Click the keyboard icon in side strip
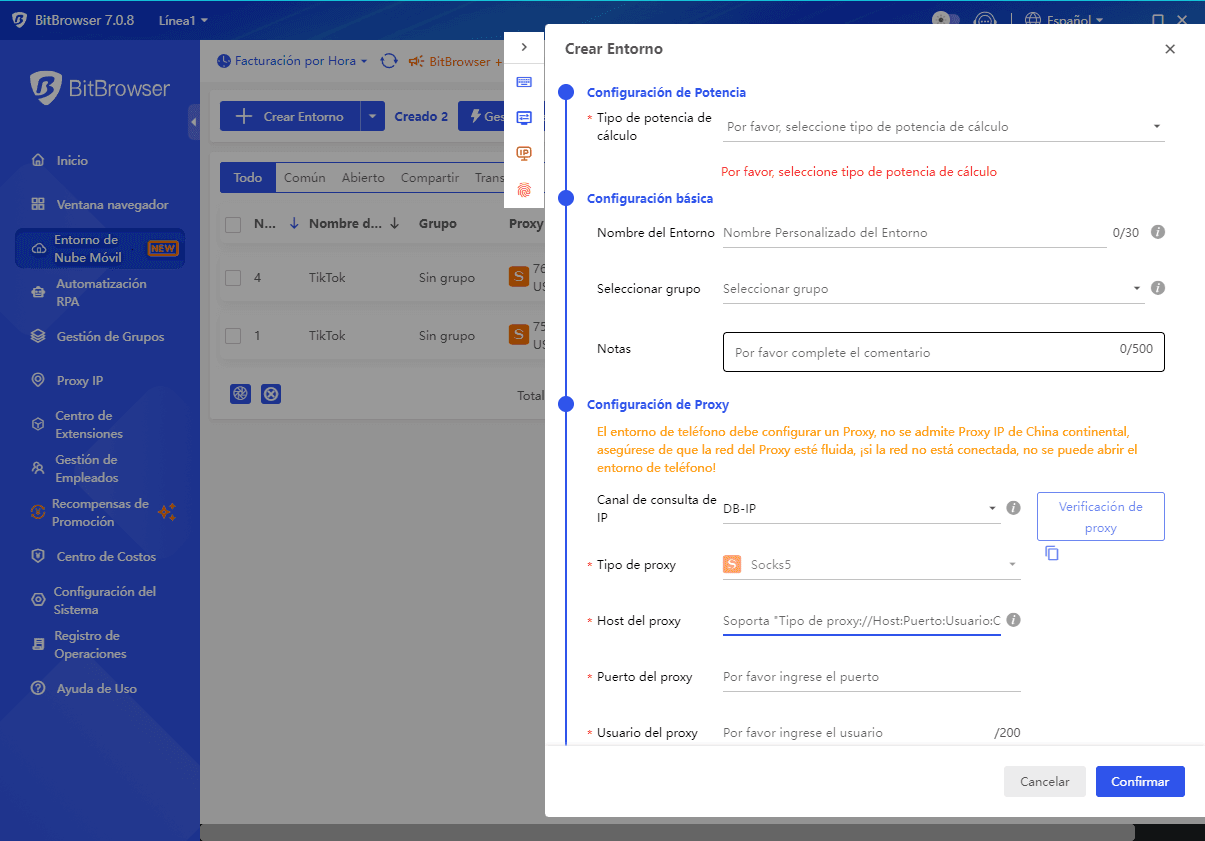Screen dimensions: 1205x841 tap(524, 82)
